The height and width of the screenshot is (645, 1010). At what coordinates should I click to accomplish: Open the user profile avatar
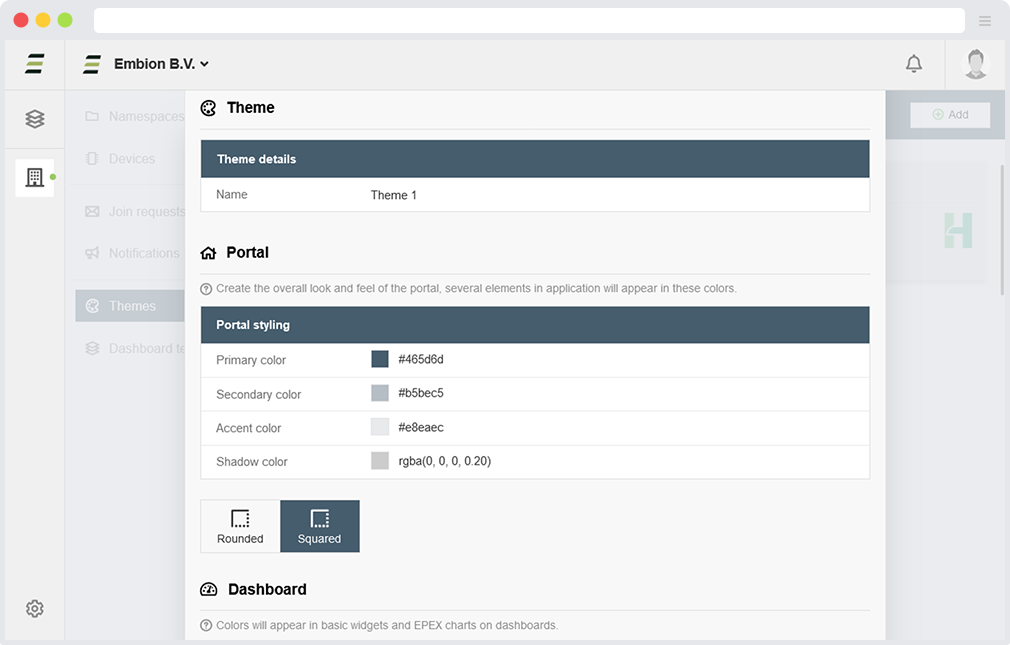976,64
